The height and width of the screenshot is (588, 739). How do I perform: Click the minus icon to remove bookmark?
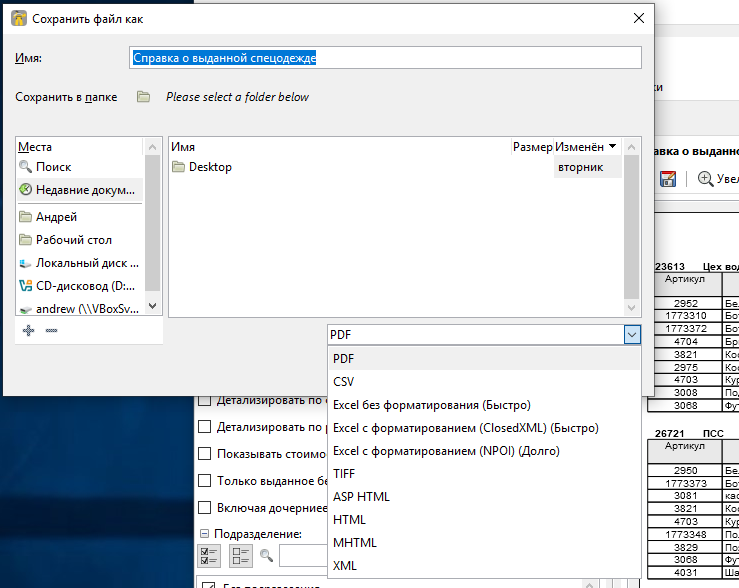point(51,330)
